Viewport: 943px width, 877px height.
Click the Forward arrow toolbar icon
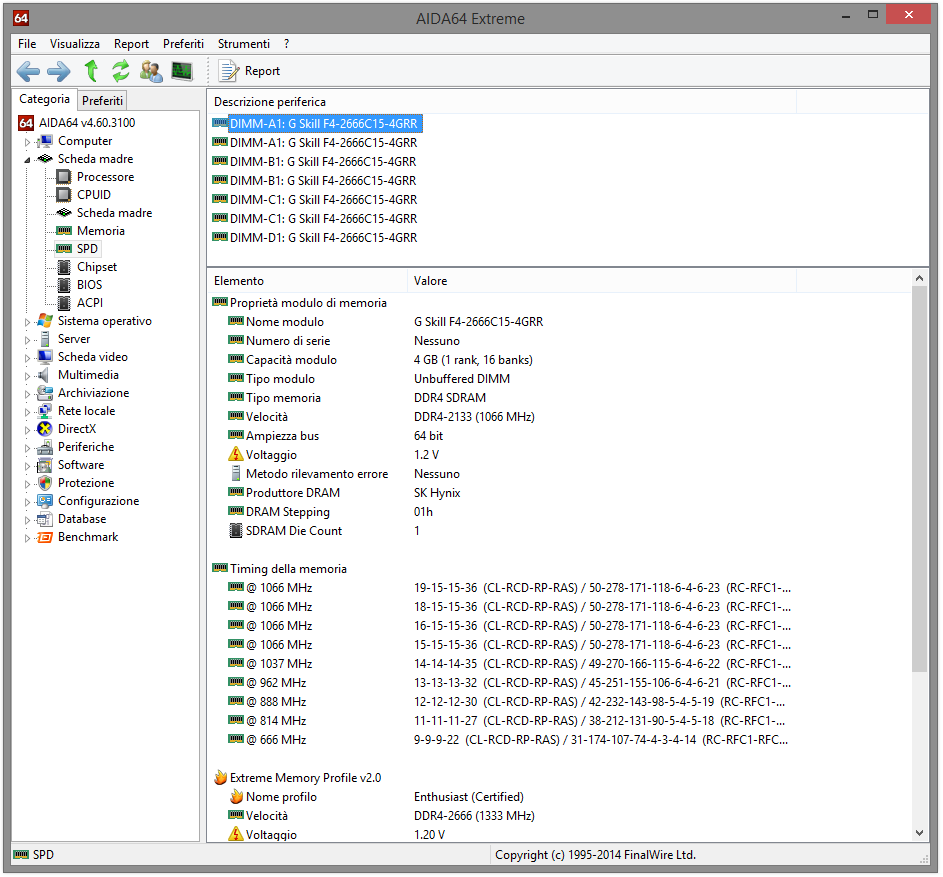(58, 71)
